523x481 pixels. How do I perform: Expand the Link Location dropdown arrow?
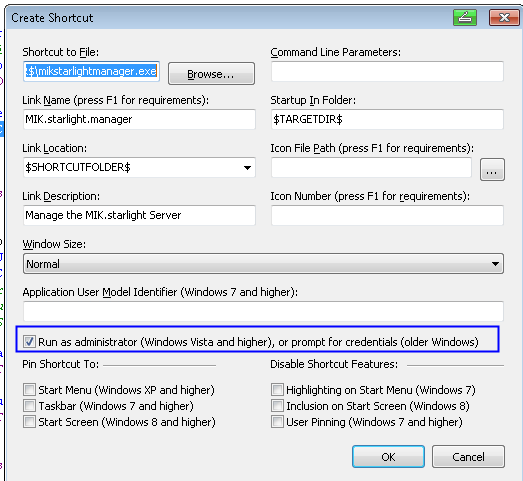247,167
